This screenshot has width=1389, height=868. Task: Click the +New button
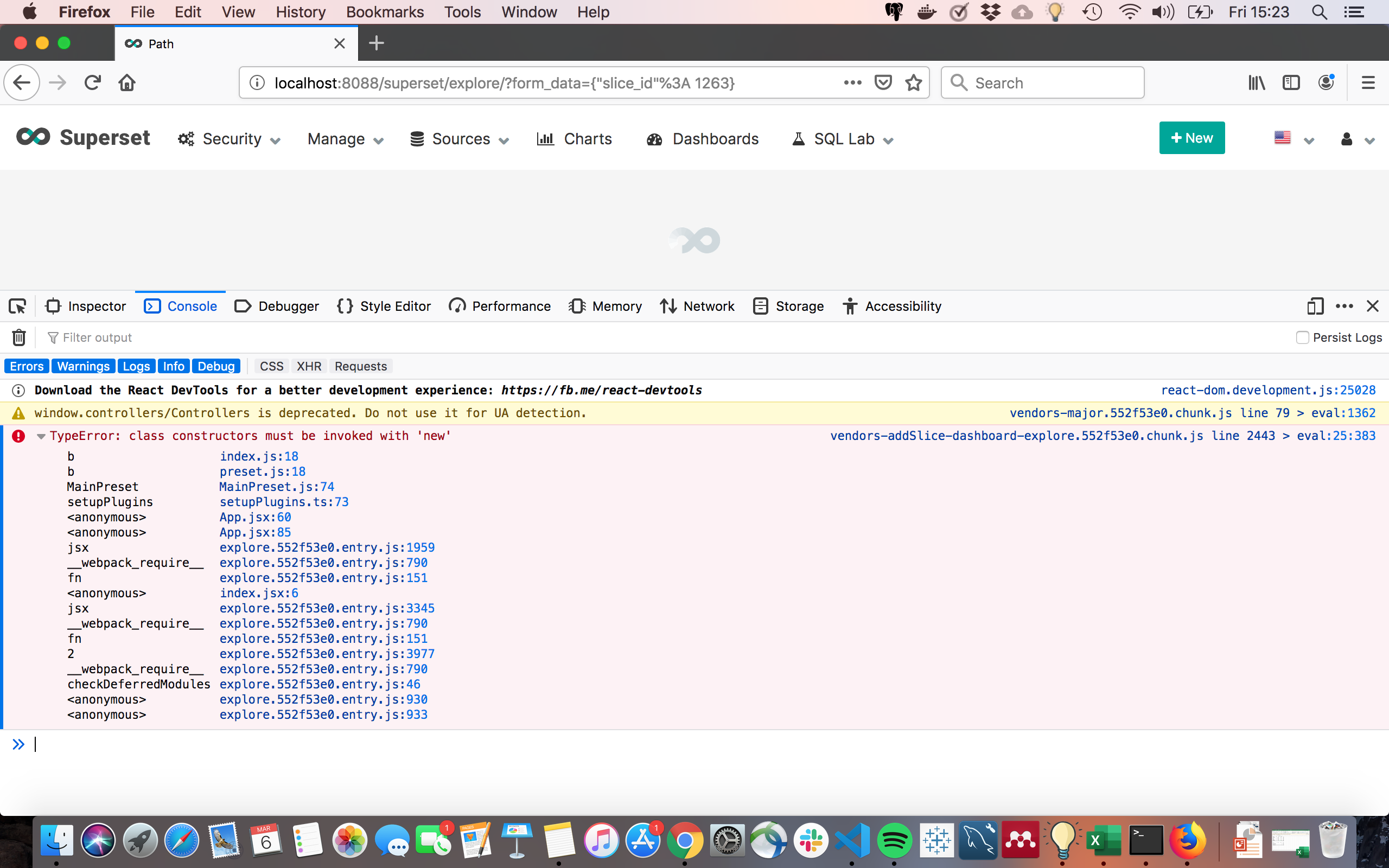pyautogui.click(x=1192, y=138)
